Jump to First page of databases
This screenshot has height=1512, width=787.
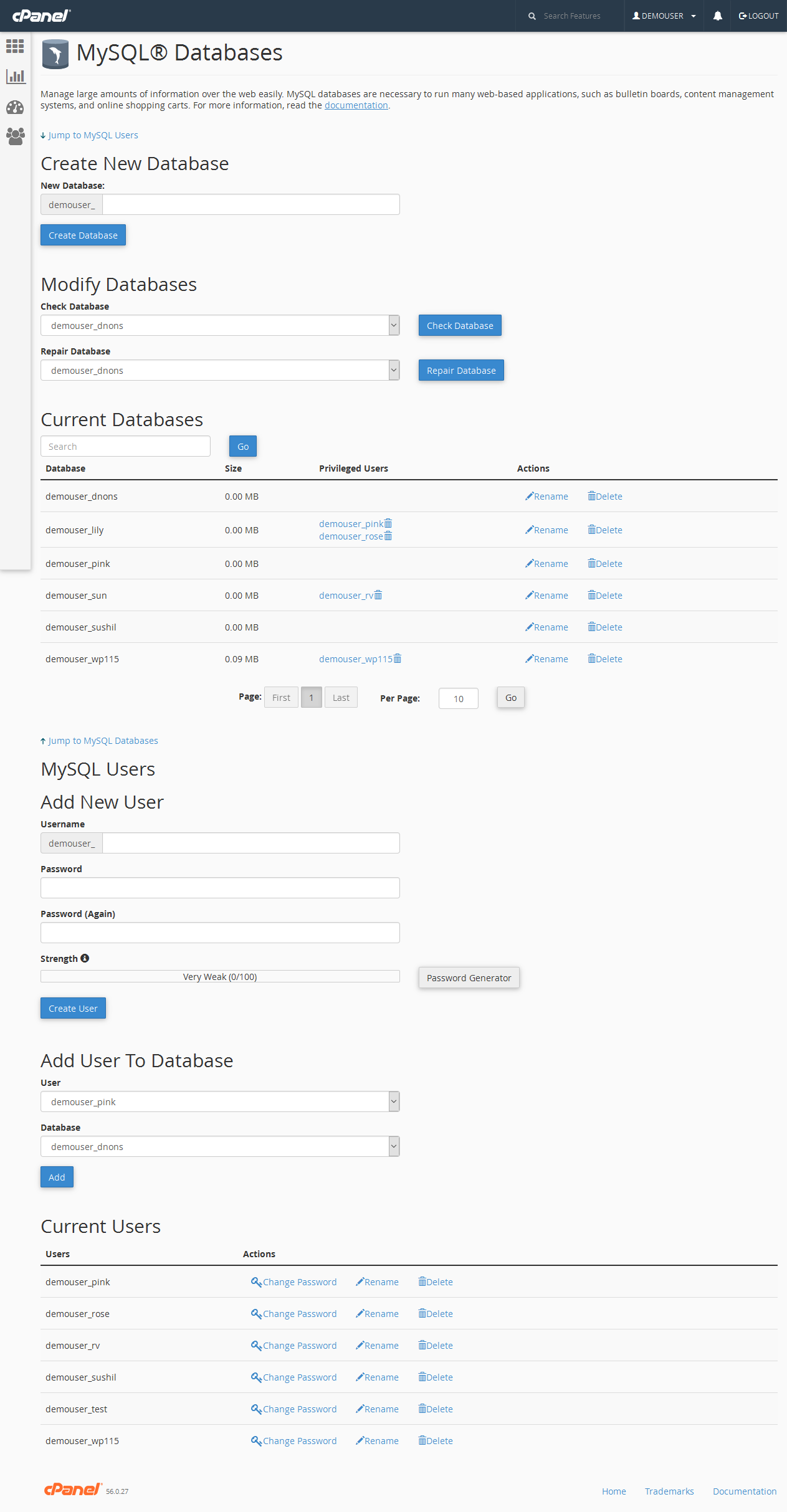pos(281,698)
